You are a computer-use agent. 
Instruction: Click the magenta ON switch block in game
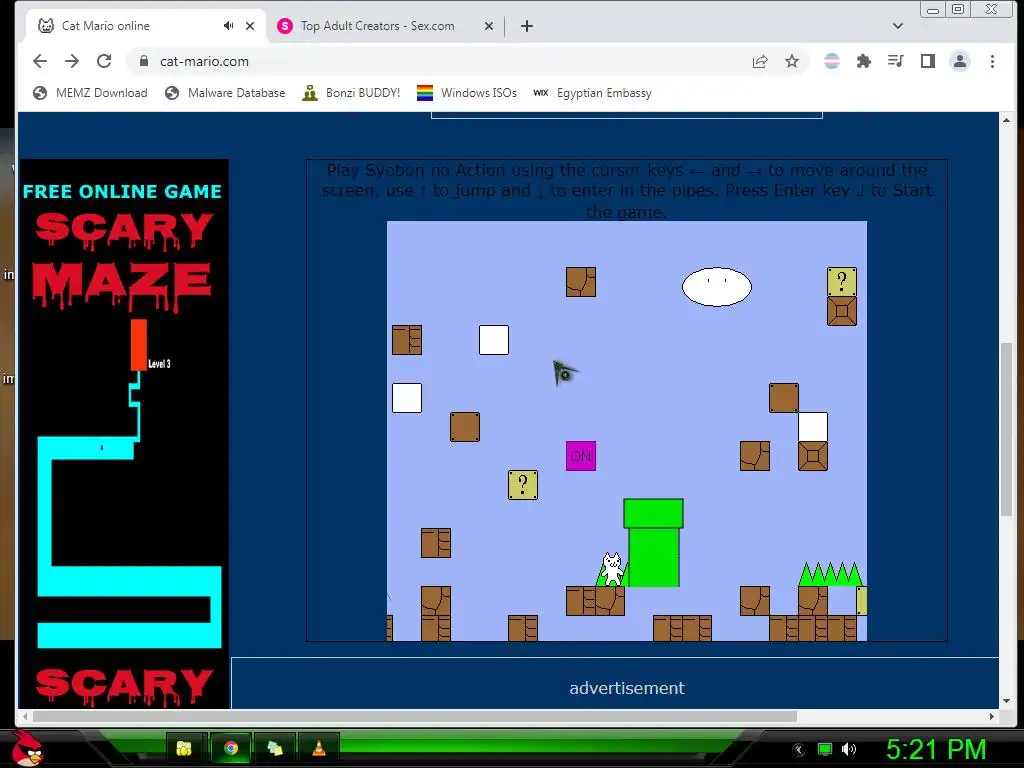click(581, 456)
